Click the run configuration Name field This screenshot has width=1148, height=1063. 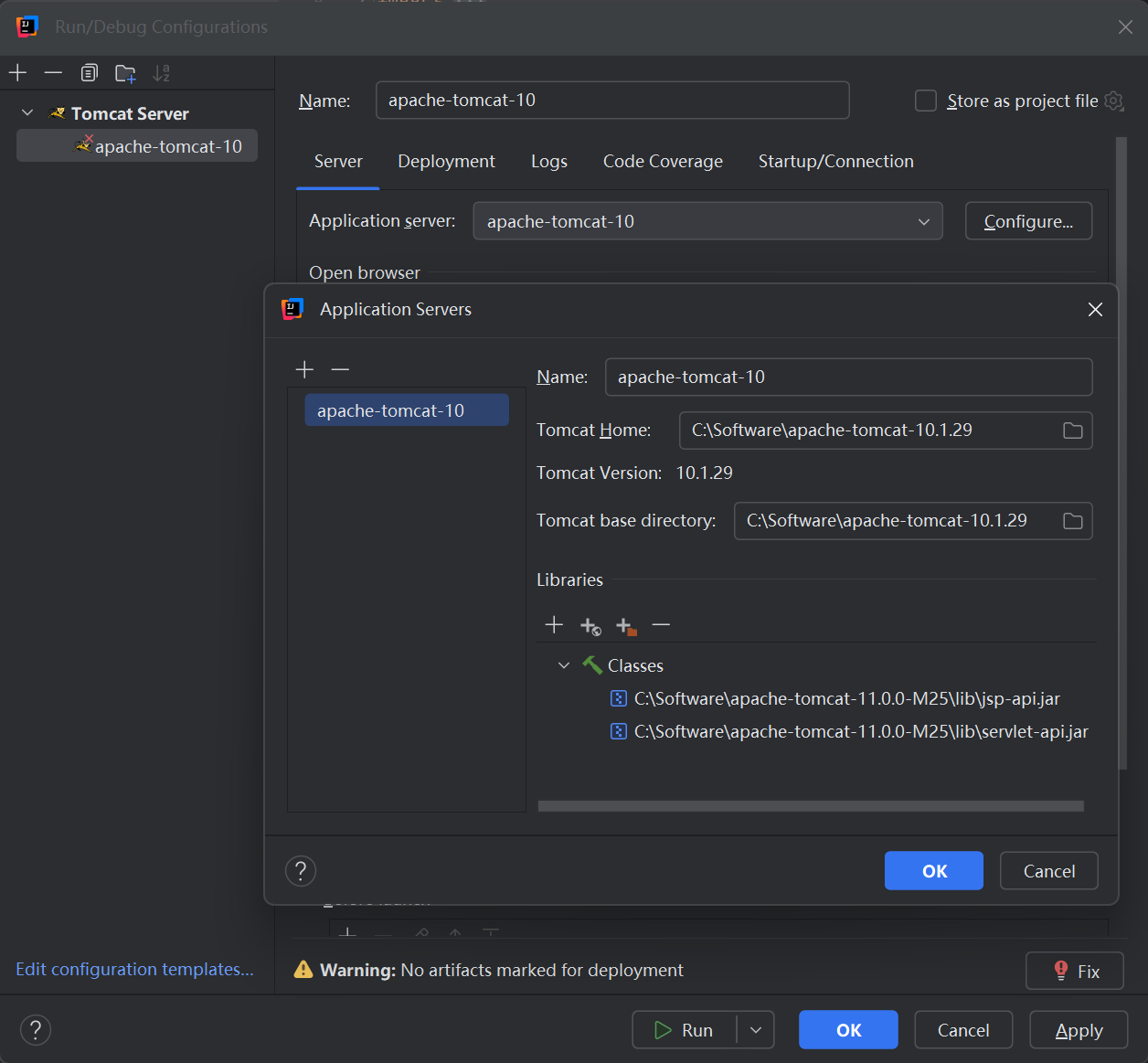(612, 101)
